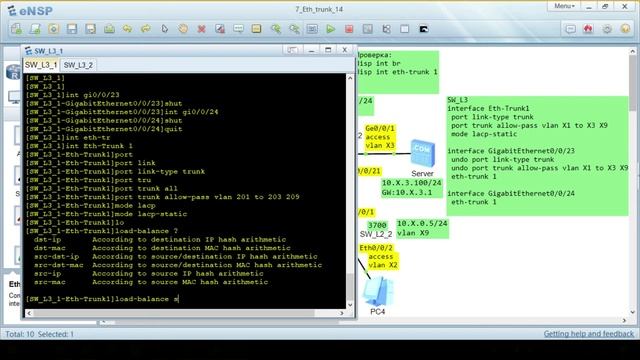Screen dimensions: 640x360
Task: Click the delete-all-connections icon
Action: point(220,29)
